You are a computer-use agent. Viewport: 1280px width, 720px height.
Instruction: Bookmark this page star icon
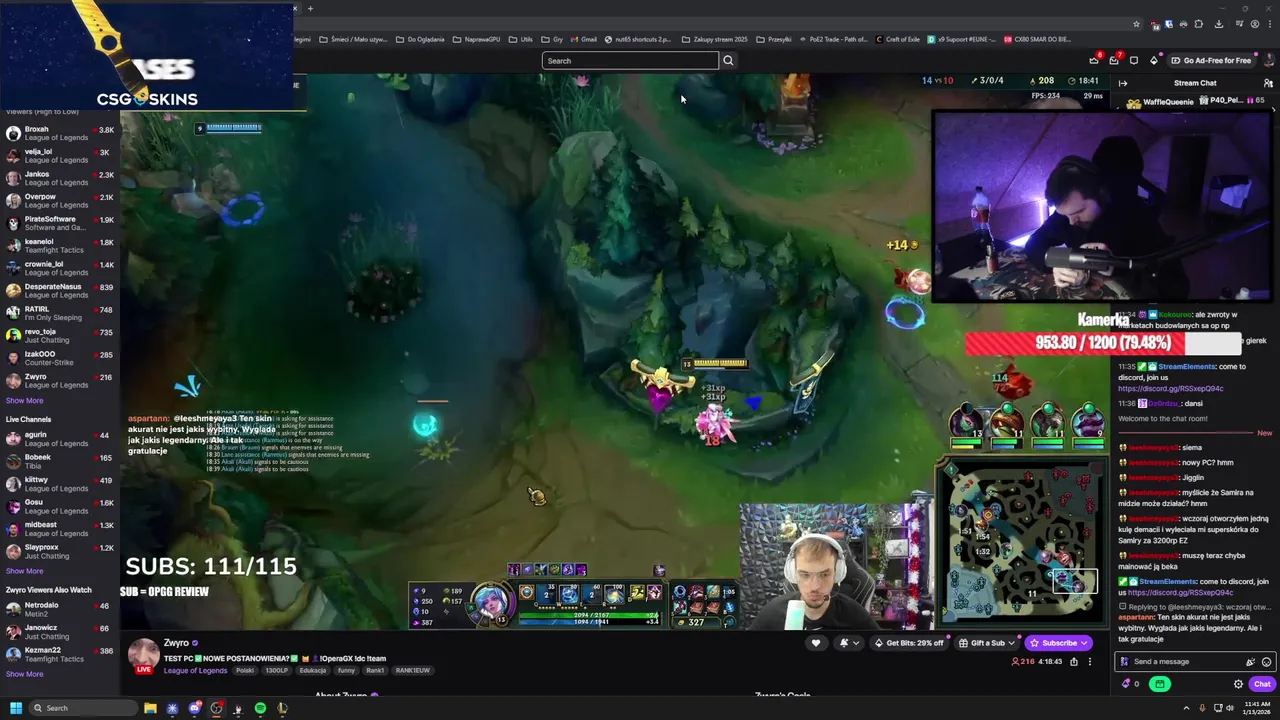[1136, 24]
